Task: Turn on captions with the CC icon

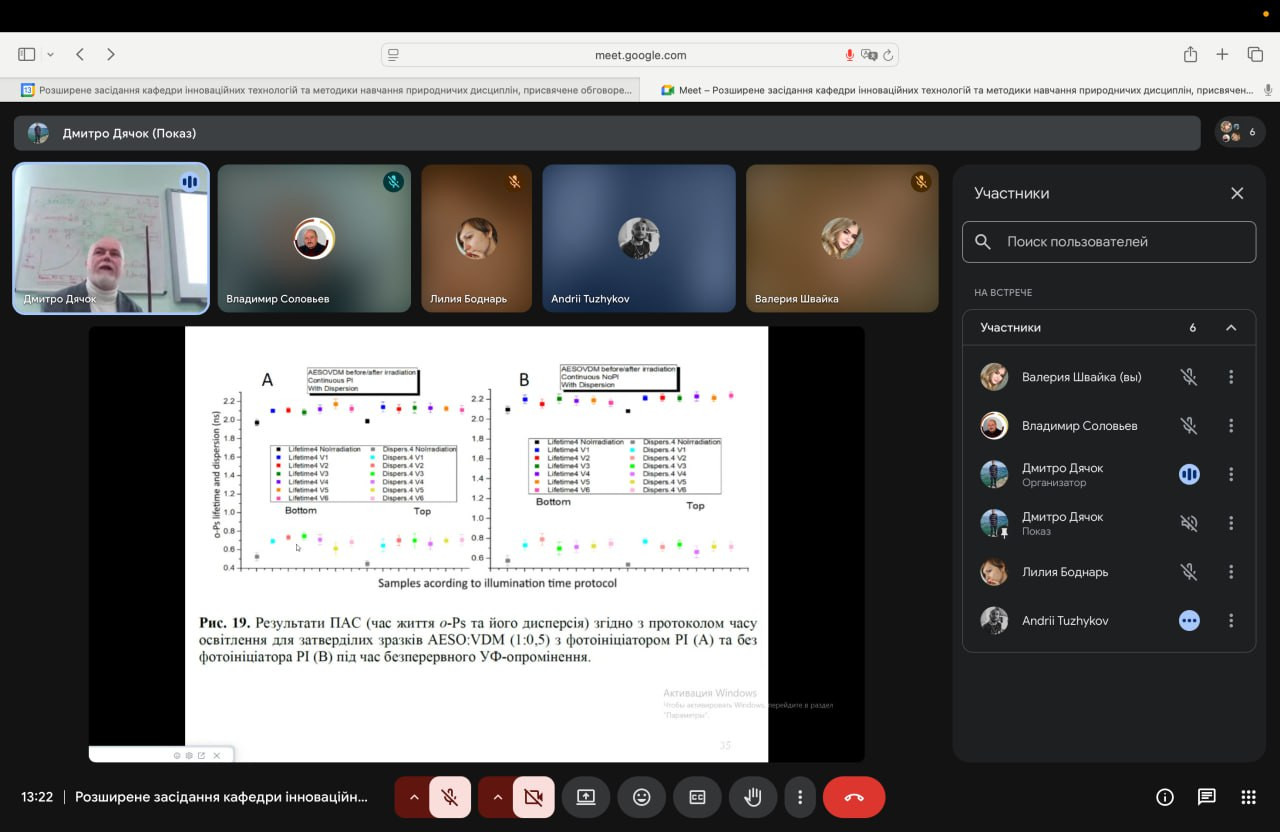Action: coord(697,797)
